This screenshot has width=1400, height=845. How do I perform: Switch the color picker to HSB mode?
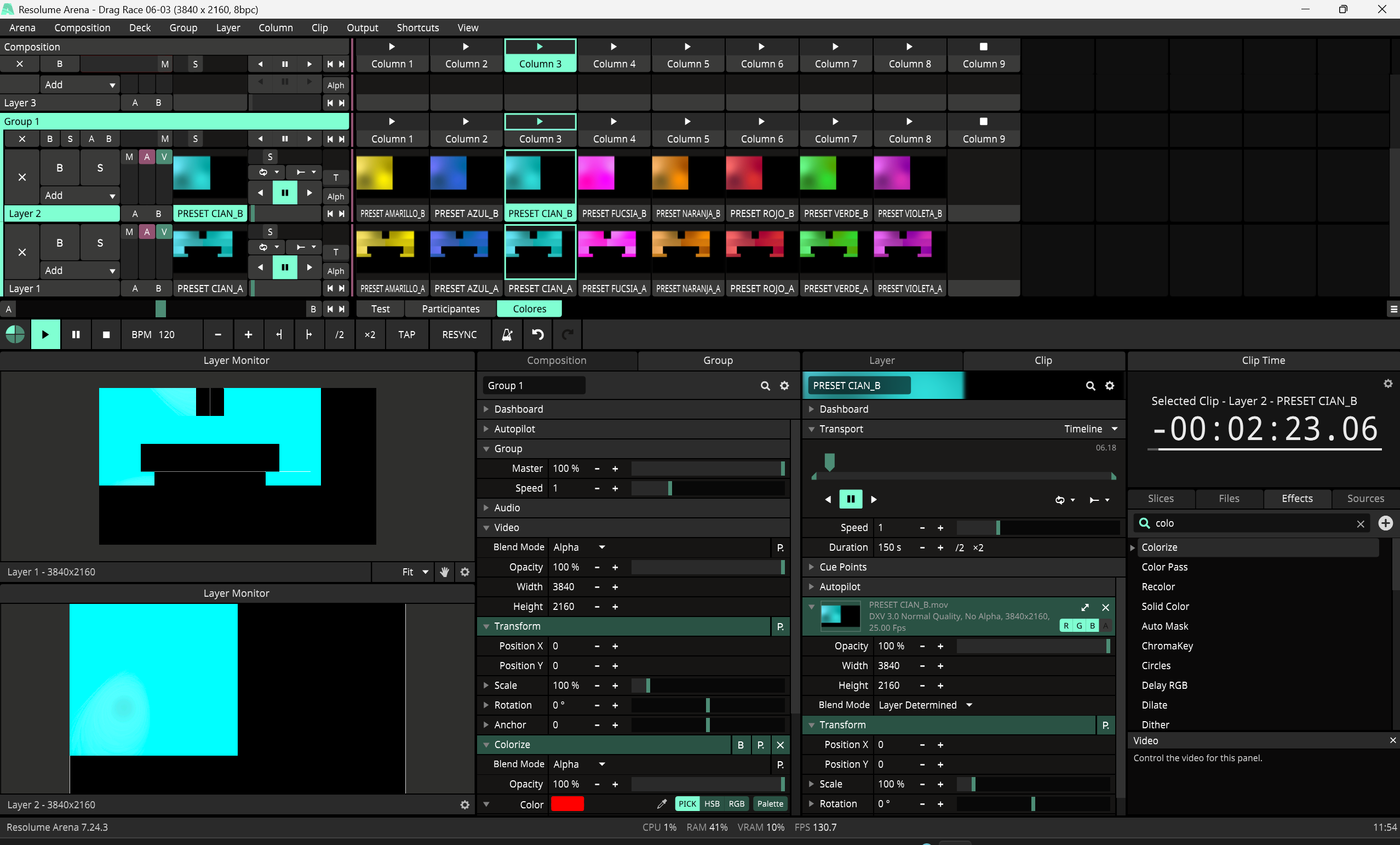tap(712, 803)
